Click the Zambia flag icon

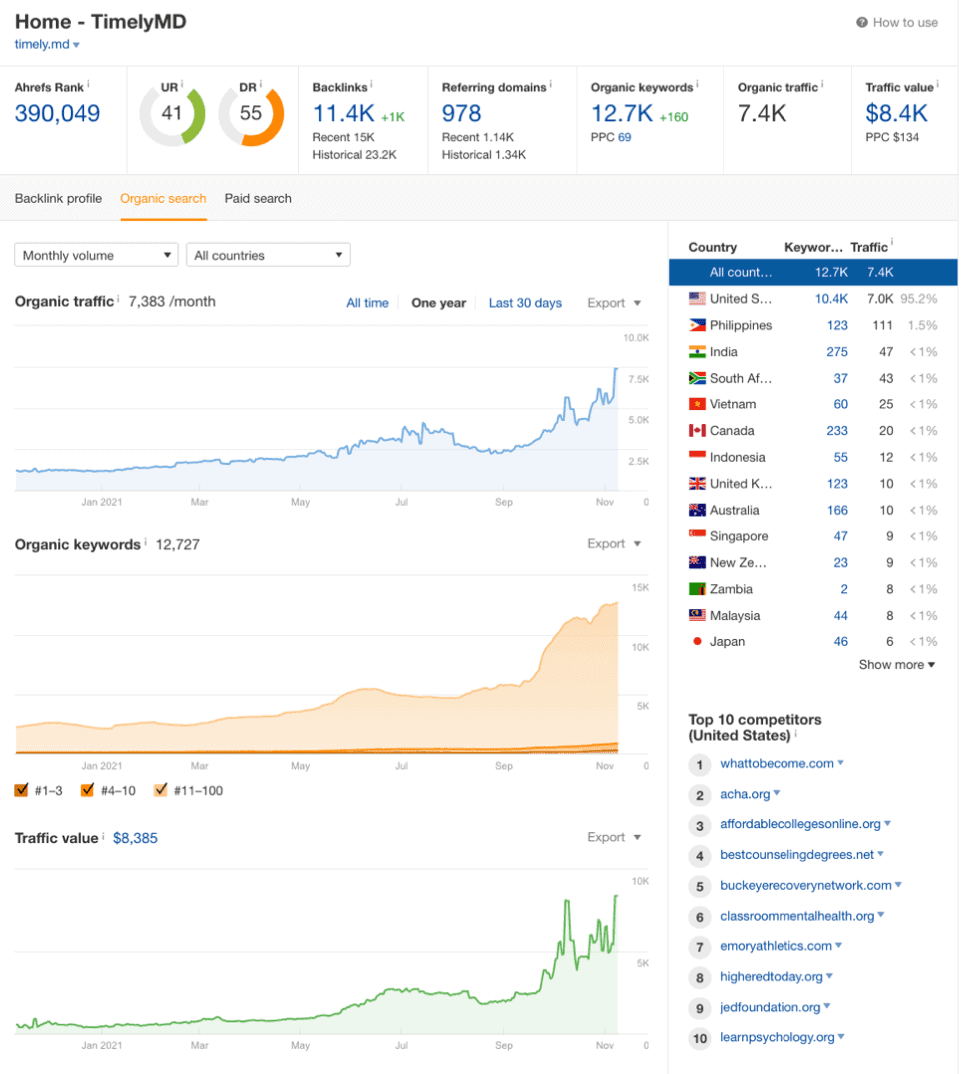click(x=697, y=589)
